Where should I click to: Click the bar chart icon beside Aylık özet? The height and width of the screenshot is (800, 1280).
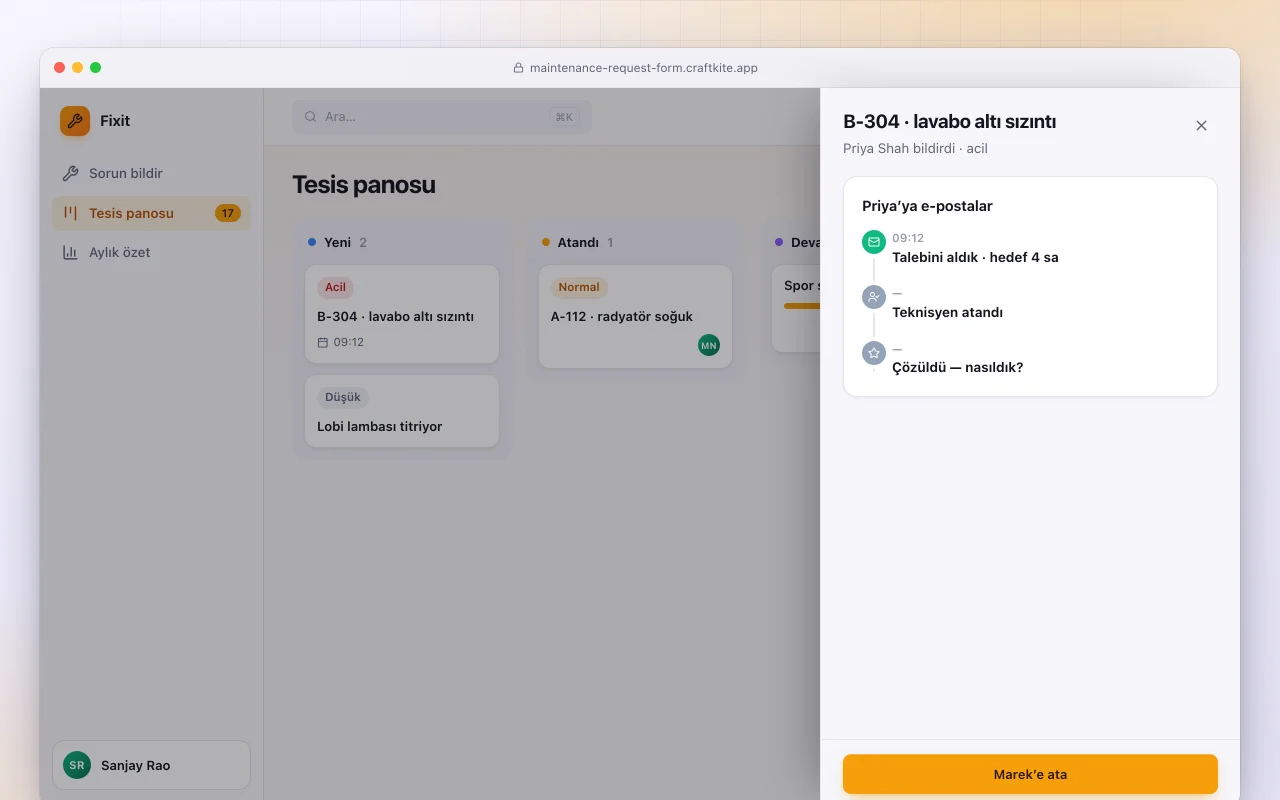[x=70, y=252]
